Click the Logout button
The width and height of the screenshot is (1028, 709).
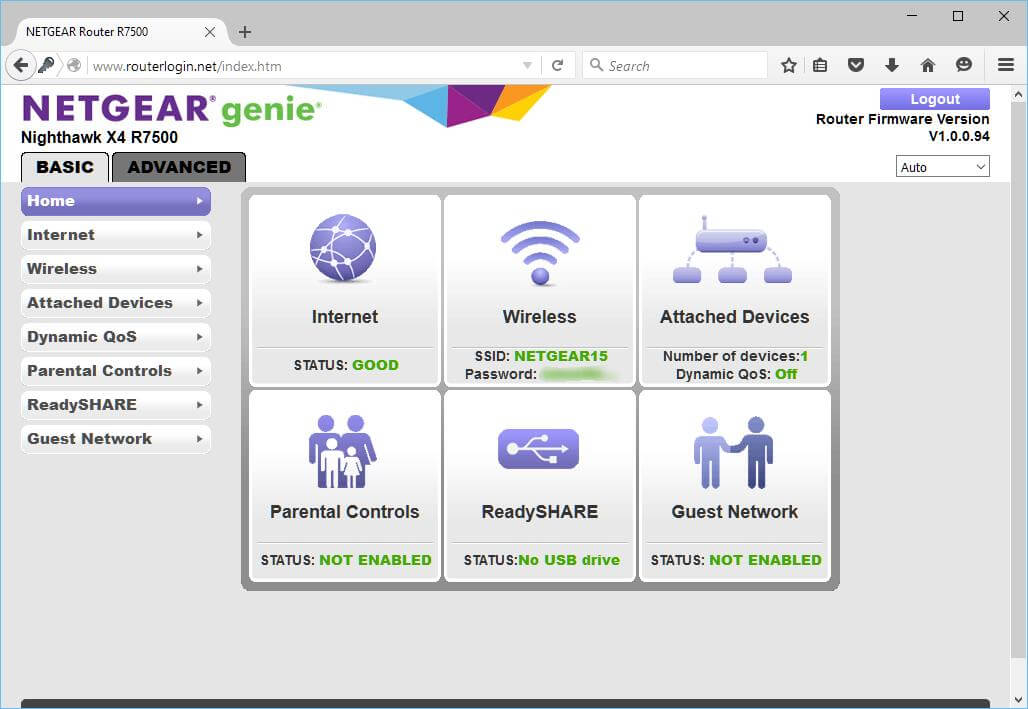pos(934,99)
